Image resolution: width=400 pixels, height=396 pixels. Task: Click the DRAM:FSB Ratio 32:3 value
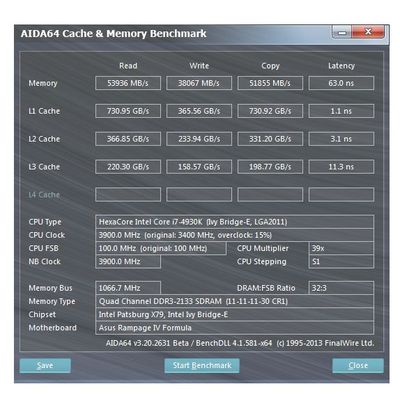[341, 288]
